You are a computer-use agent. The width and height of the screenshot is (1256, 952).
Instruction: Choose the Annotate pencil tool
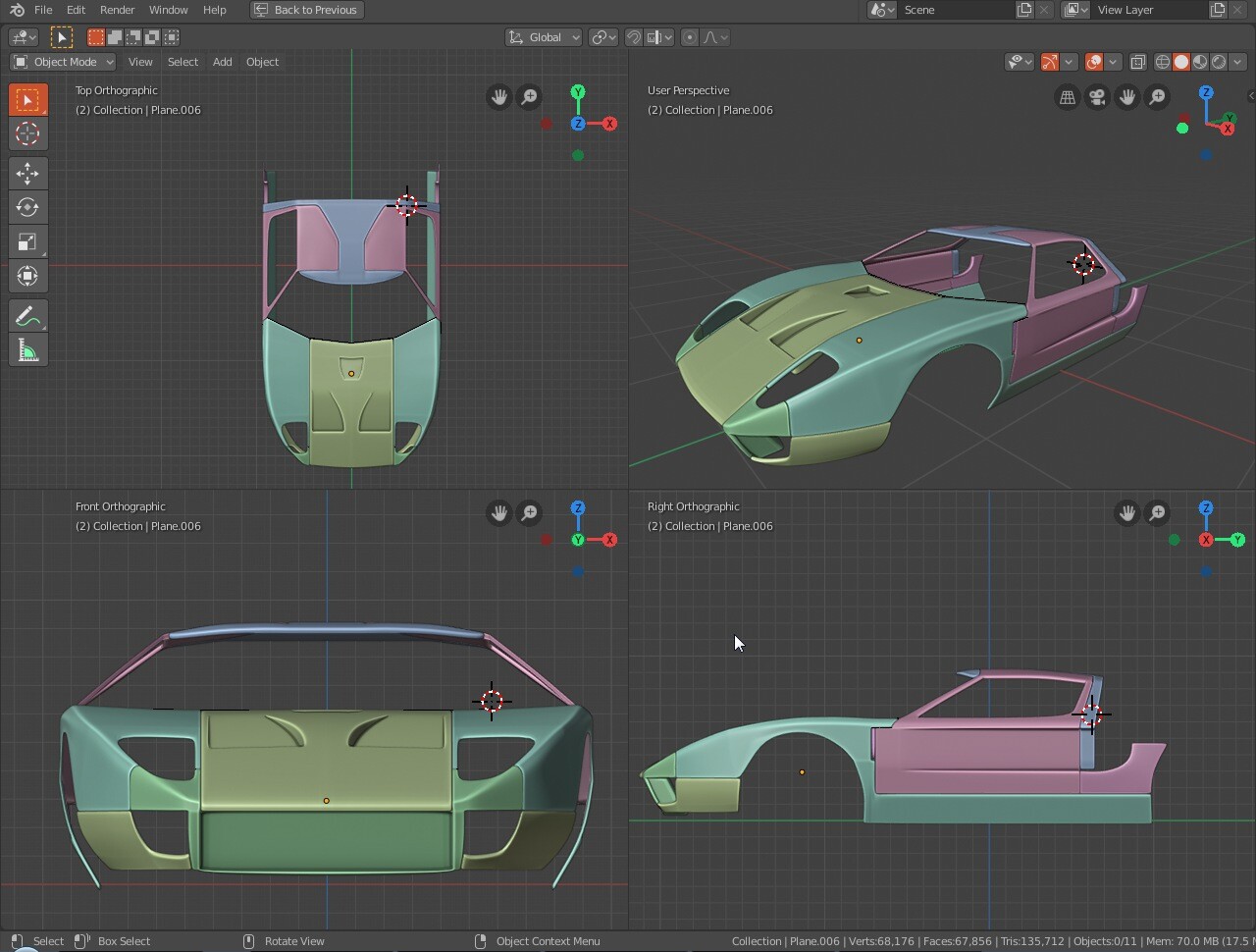27,316
